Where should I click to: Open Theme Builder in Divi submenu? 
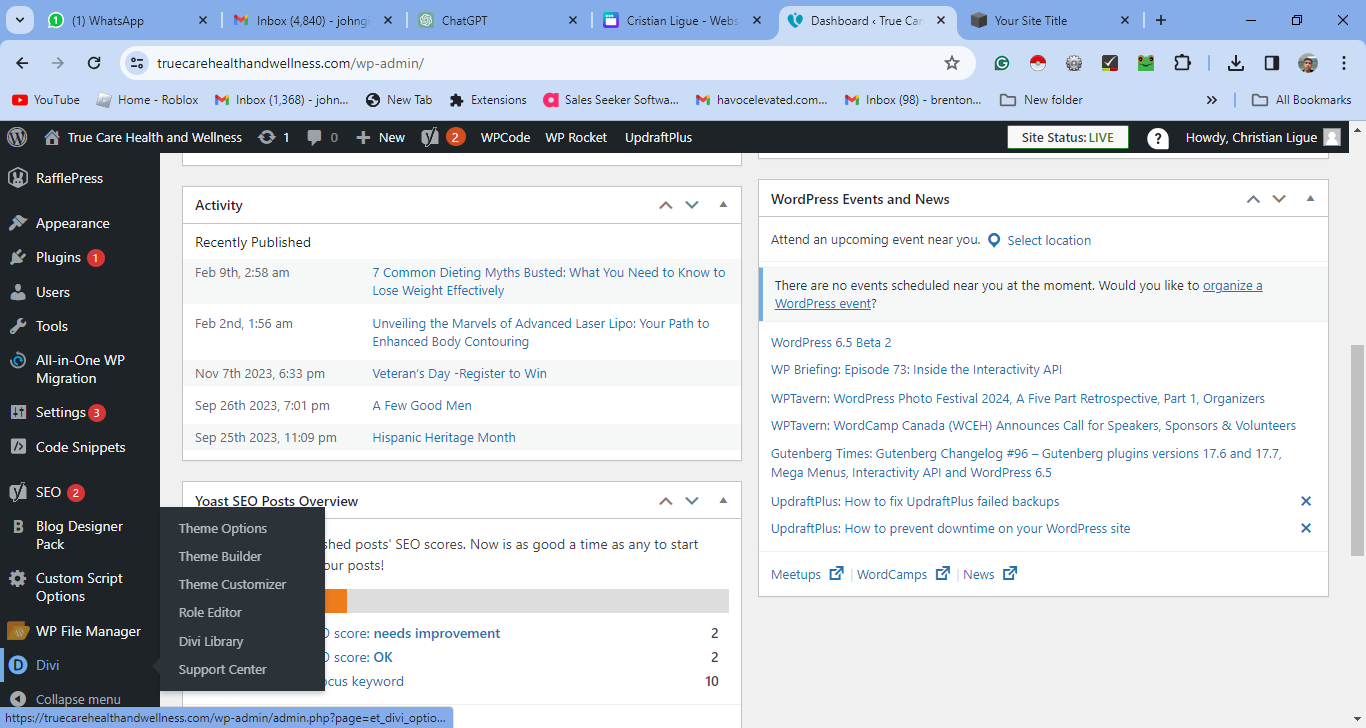pyautogui.click(x=220, y=556)
